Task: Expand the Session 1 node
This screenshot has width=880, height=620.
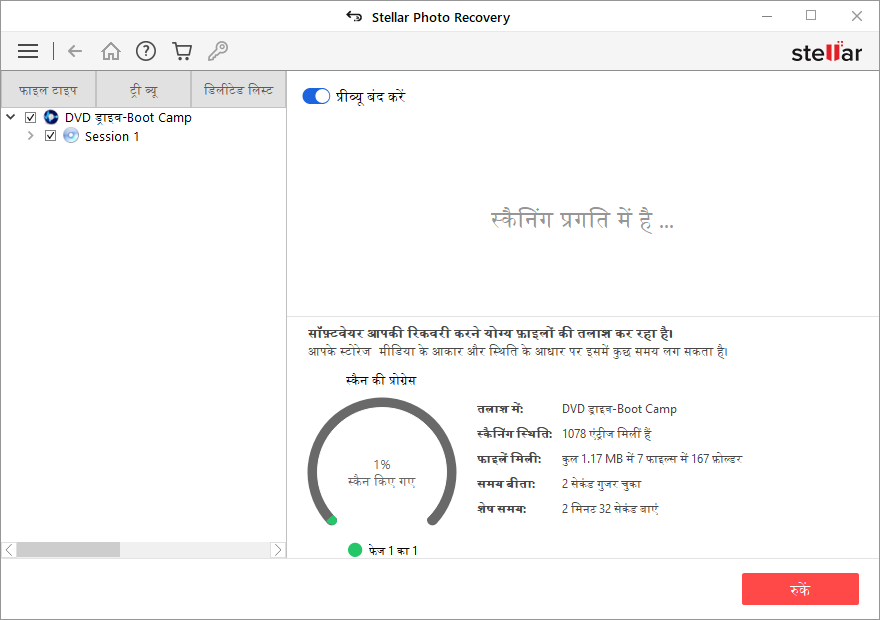Action: (31, 136)
